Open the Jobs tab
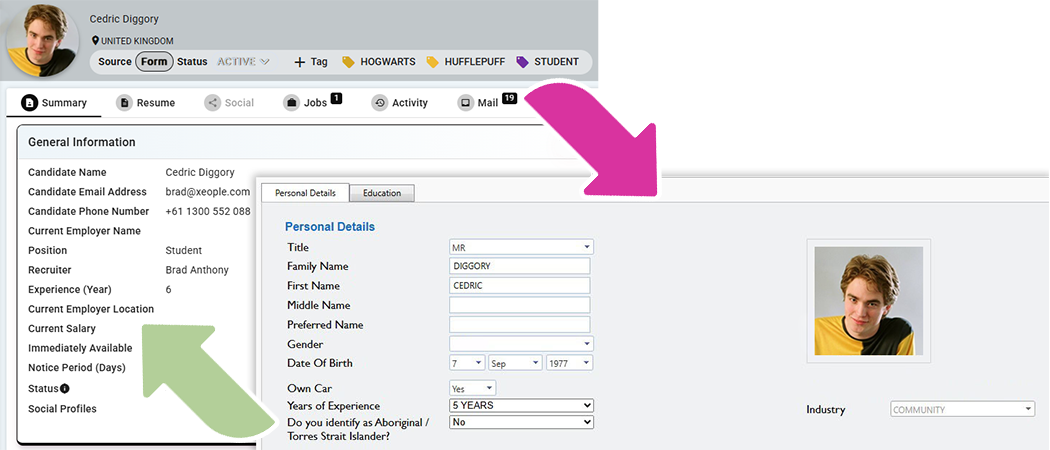The height and width of the screenshot is (450, 1050). coord(312,102)
